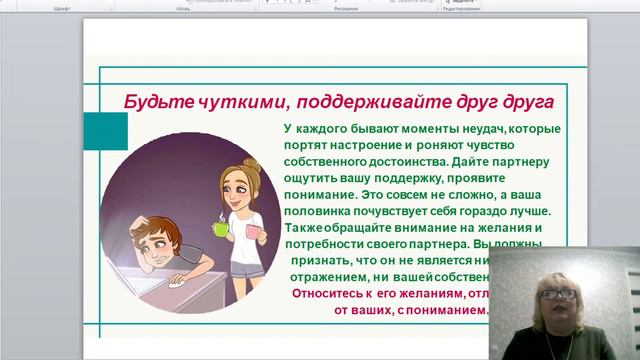Click the slide title 'Будьте чуткими, поддерживайте друг друга'
Screen dimensions: 640x360
click(339, 102)
